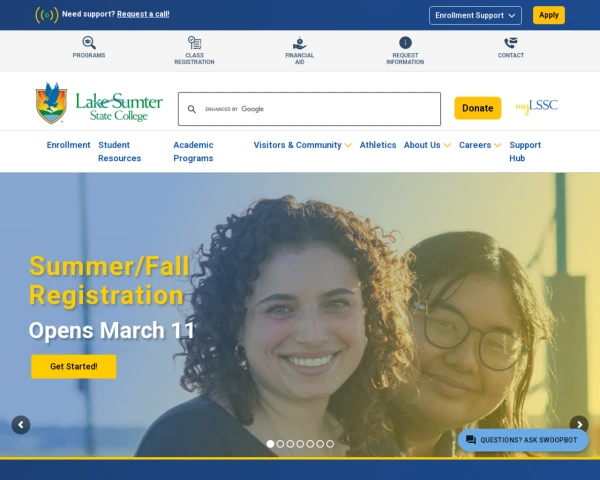
Task: Select the second carousel slide dot
Action: [280, 444]
